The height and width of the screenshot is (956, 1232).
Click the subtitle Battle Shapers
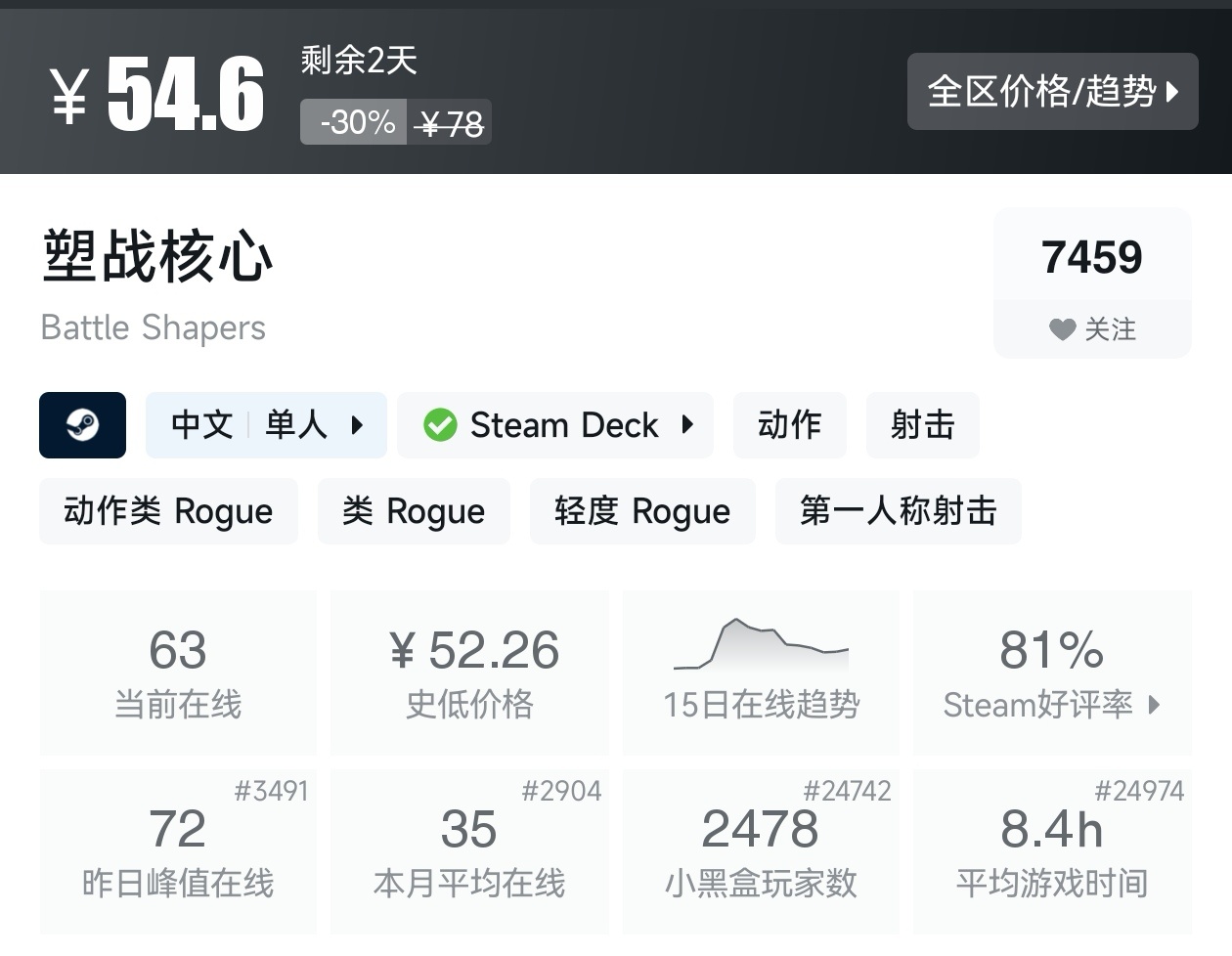tap(154, 328)
